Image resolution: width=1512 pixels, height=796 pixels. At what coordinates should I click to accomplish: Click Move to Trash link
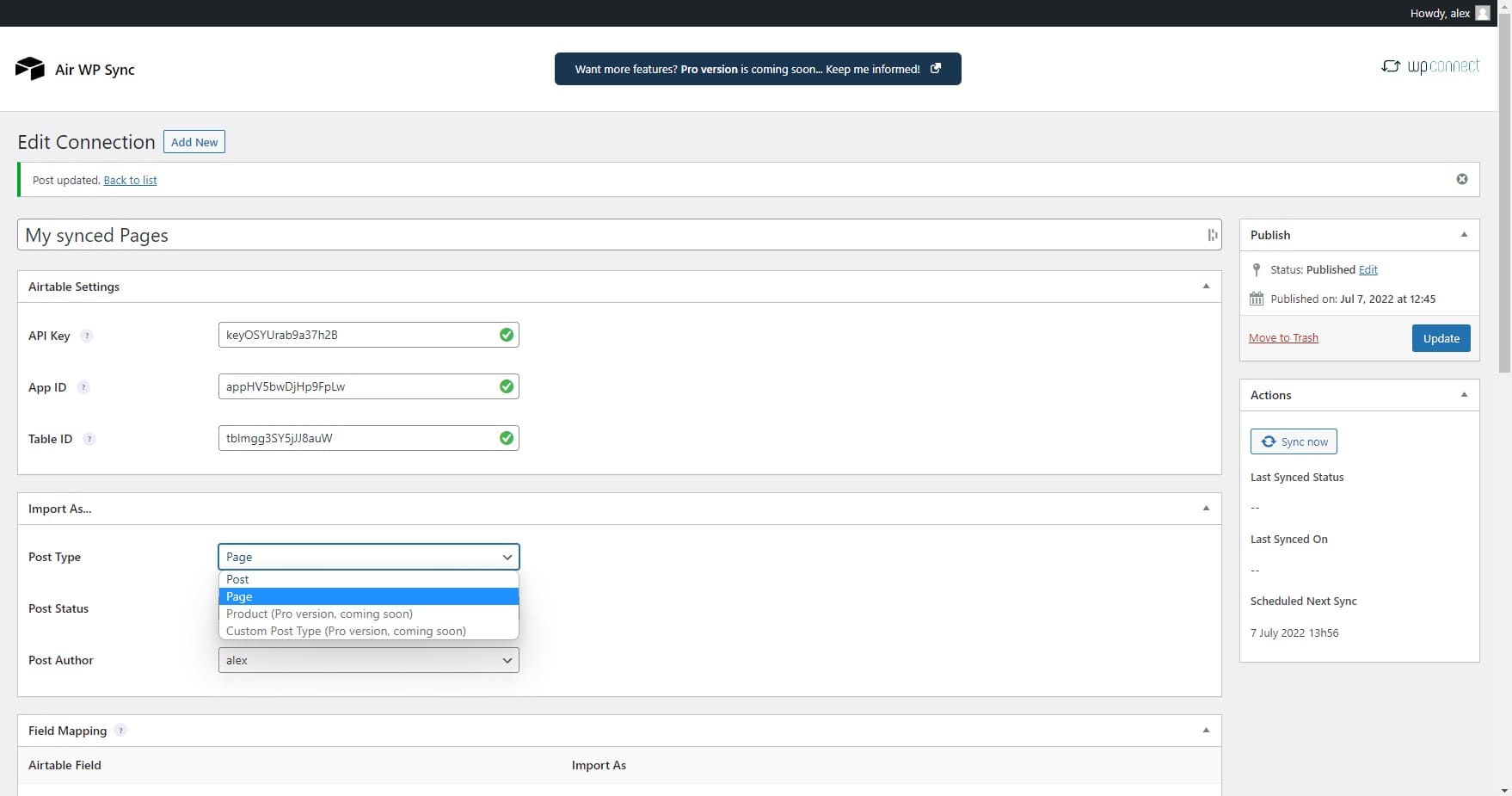click(1283, 337)
